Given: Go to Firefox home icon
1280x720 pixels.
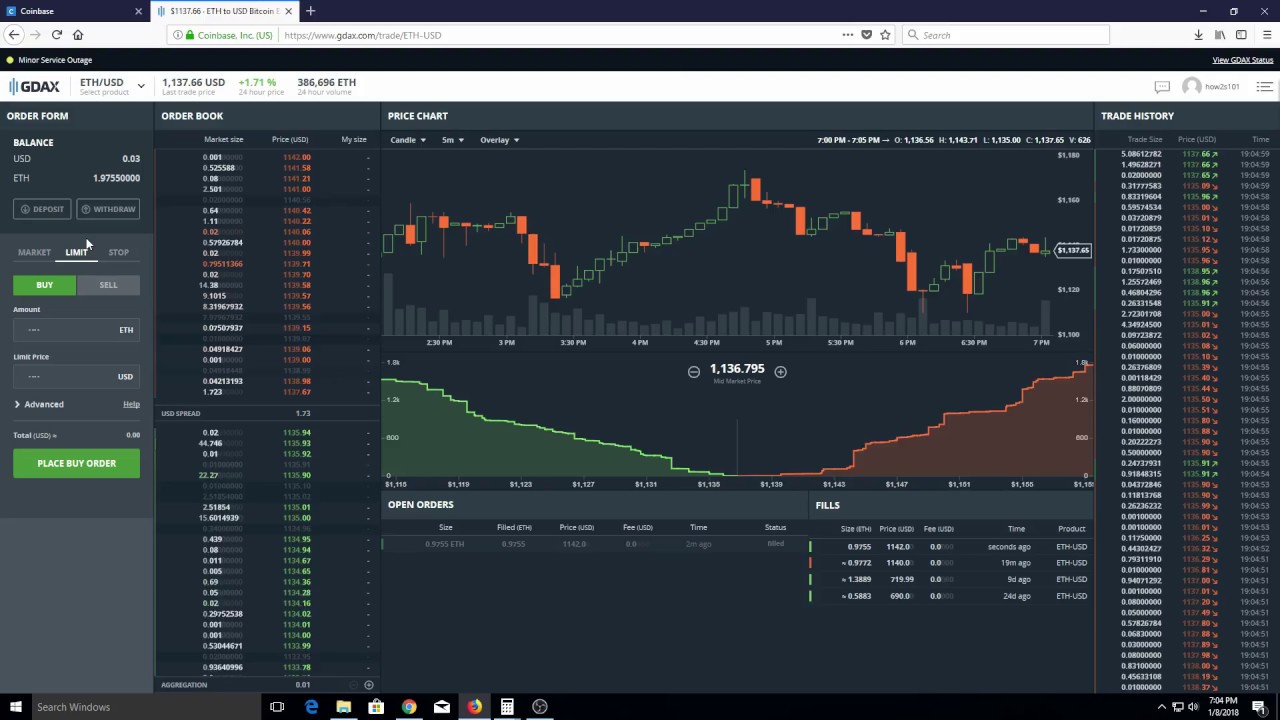Looking at the screenshot, I should tap(78, 35).
